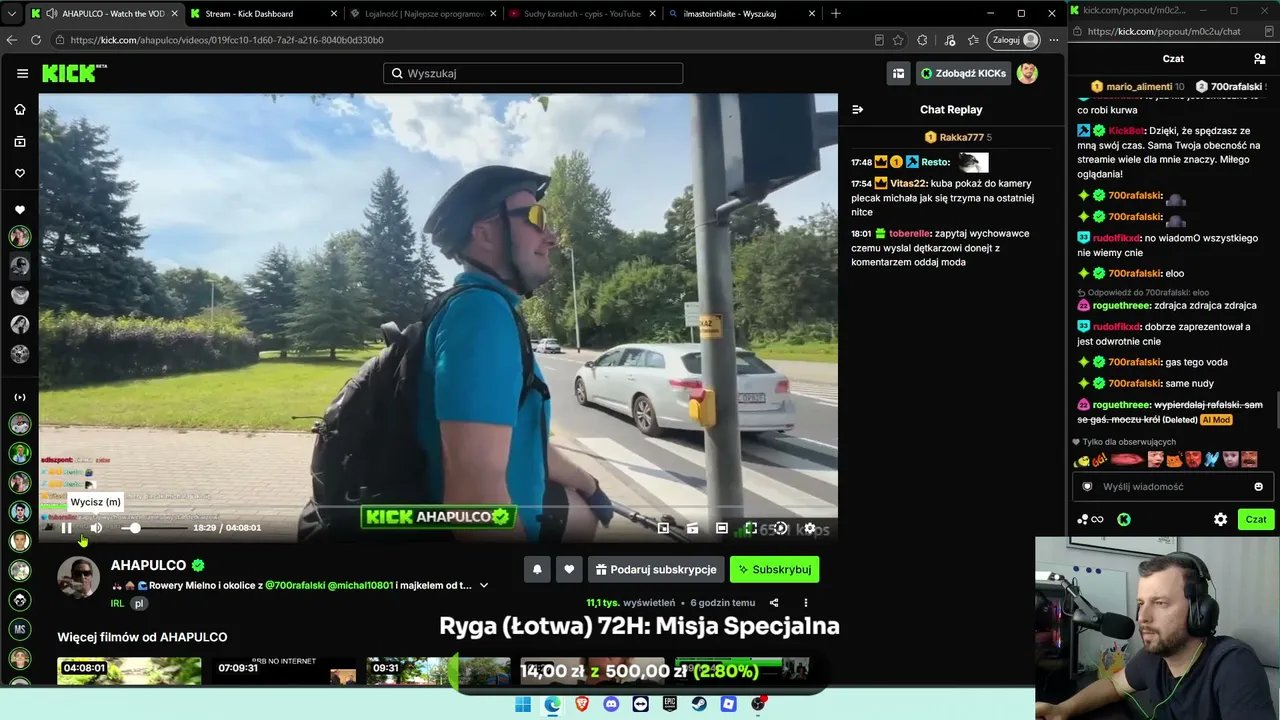Open a new browser tab
The image size is (1280, 720).
pos(836,14)
